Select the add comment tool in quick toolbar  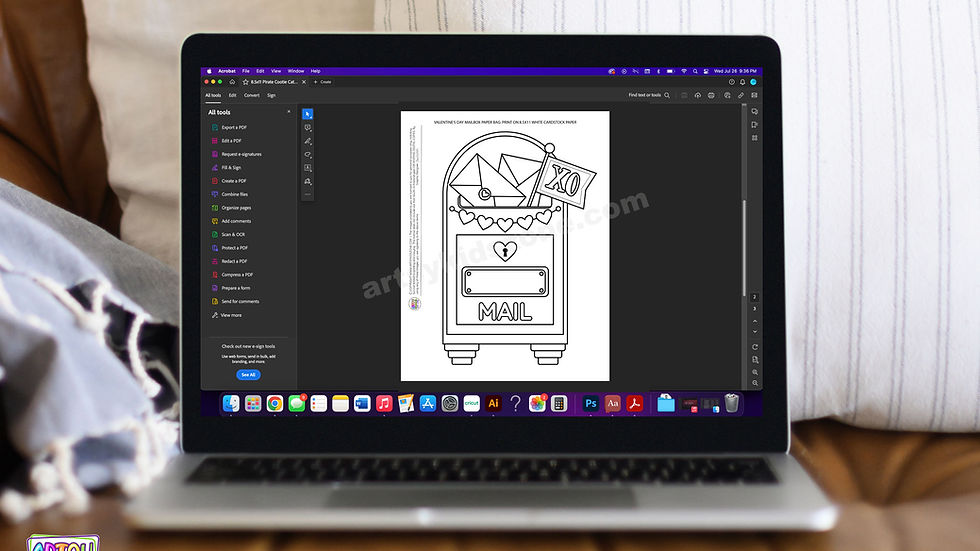coord(308,127)
